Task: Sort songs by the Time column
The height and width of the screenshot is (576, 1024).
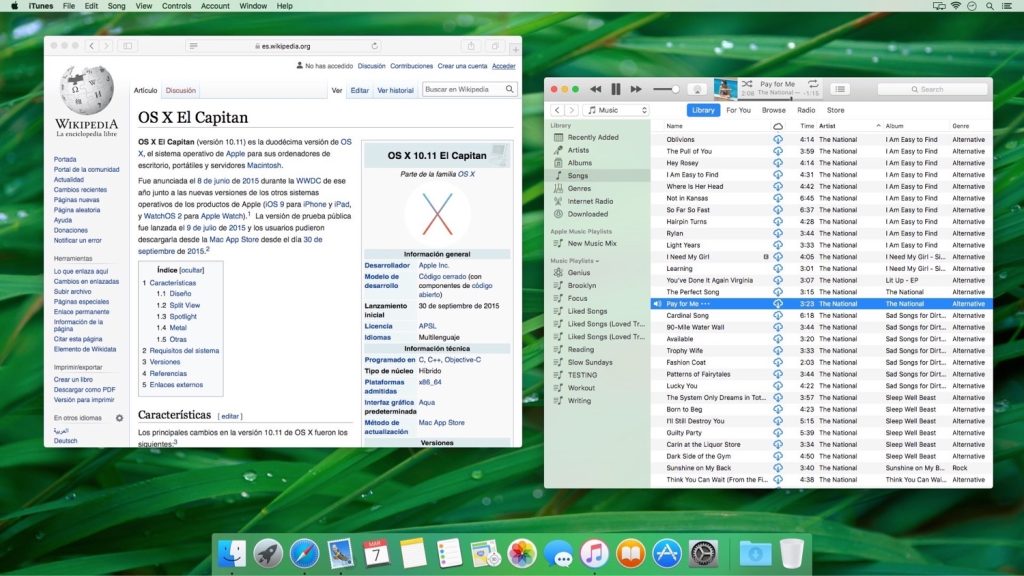Action: (x=807, y=125)
